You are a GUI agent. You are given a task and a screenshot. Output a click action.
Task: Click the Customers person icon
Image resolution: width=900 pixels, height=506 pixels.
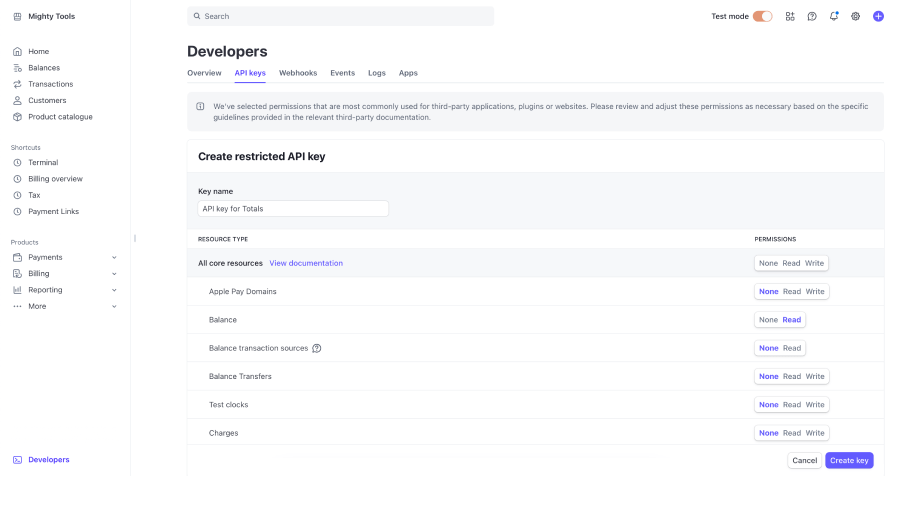(17, 100)
